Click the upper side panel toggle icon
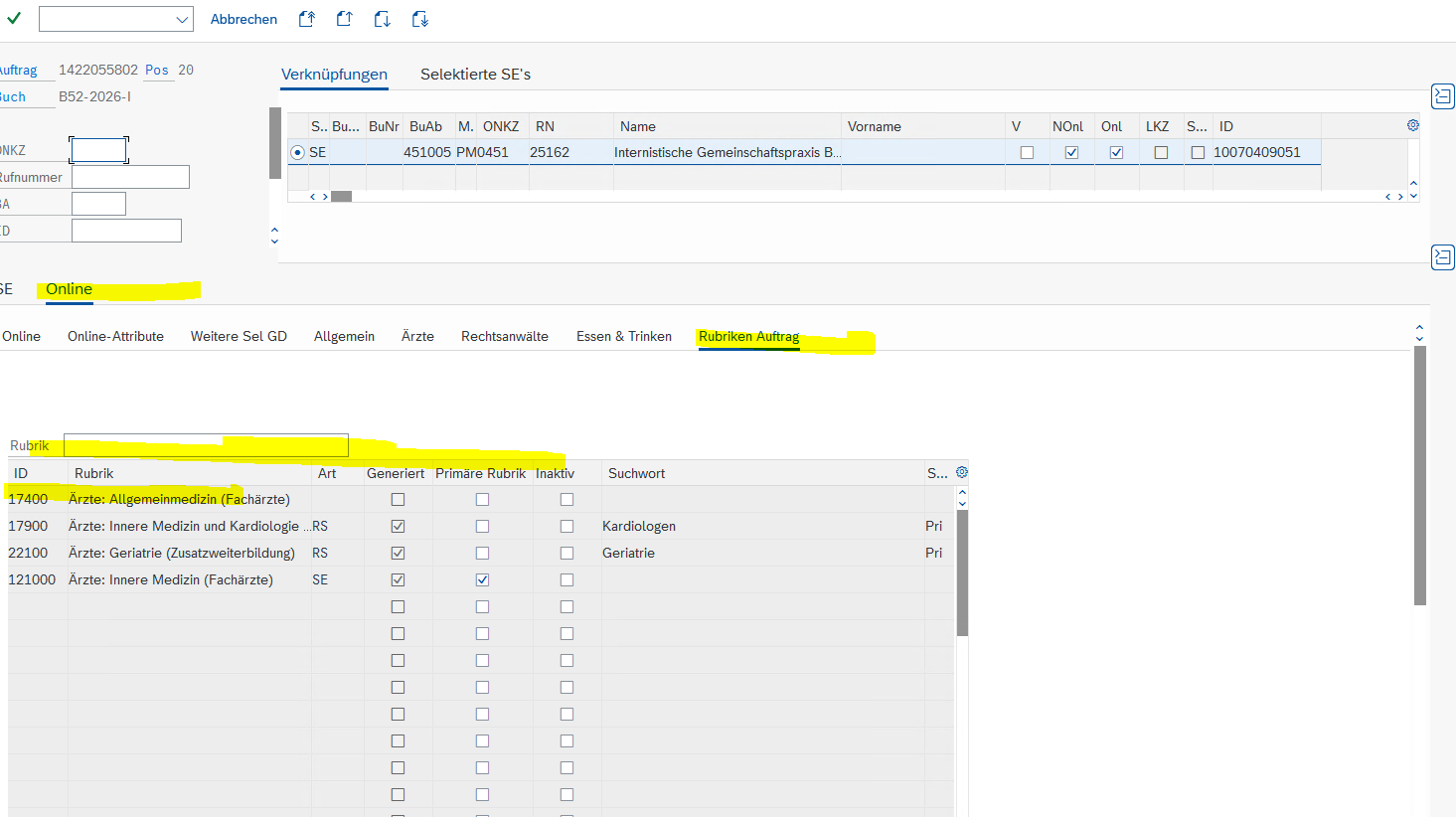1456x817 pixels. pos(1443,95)
